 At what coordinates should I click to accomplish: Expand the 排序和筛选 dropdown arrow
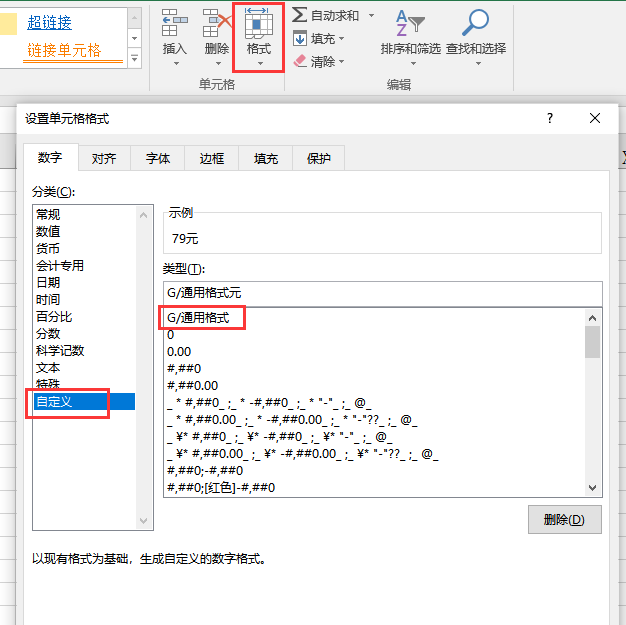413,63
